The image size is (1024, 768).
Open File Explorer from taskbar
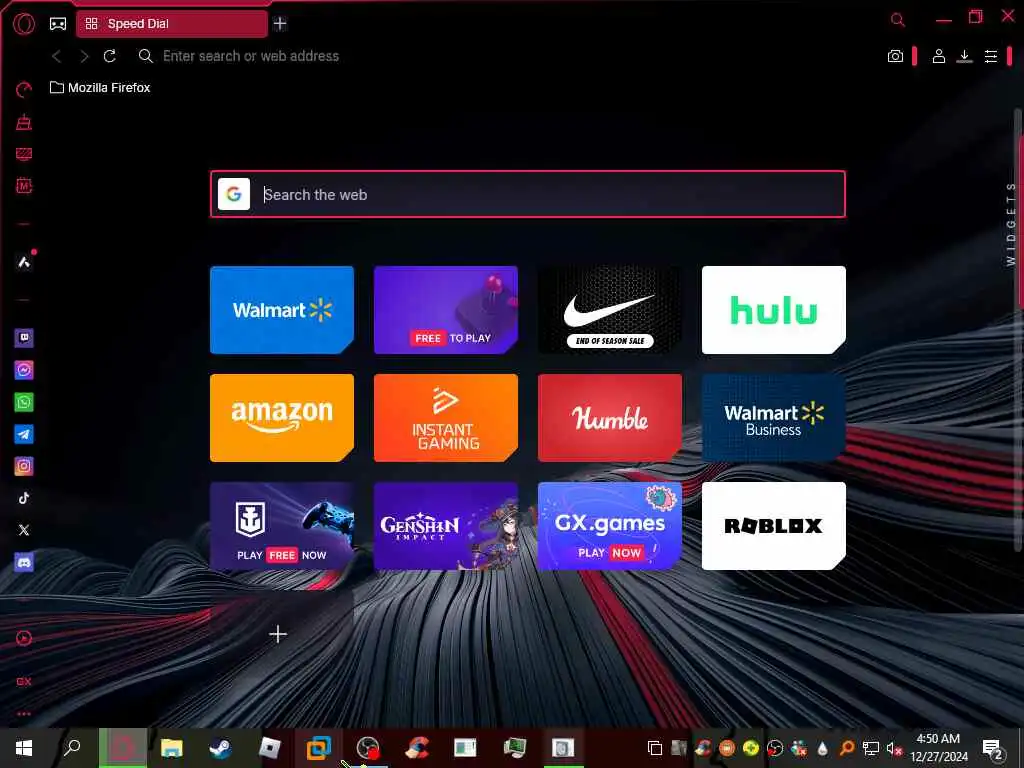click(x=172, y=748)
